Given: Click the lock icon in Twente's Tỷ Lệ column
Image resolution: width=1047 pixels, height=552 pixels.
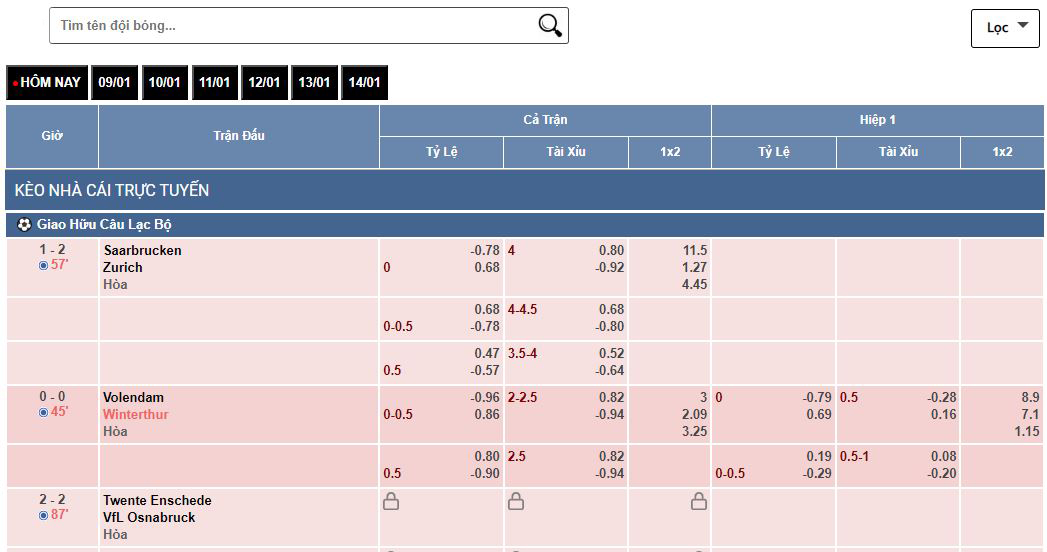Looking at the screenshot, I should tap(391, 501).
